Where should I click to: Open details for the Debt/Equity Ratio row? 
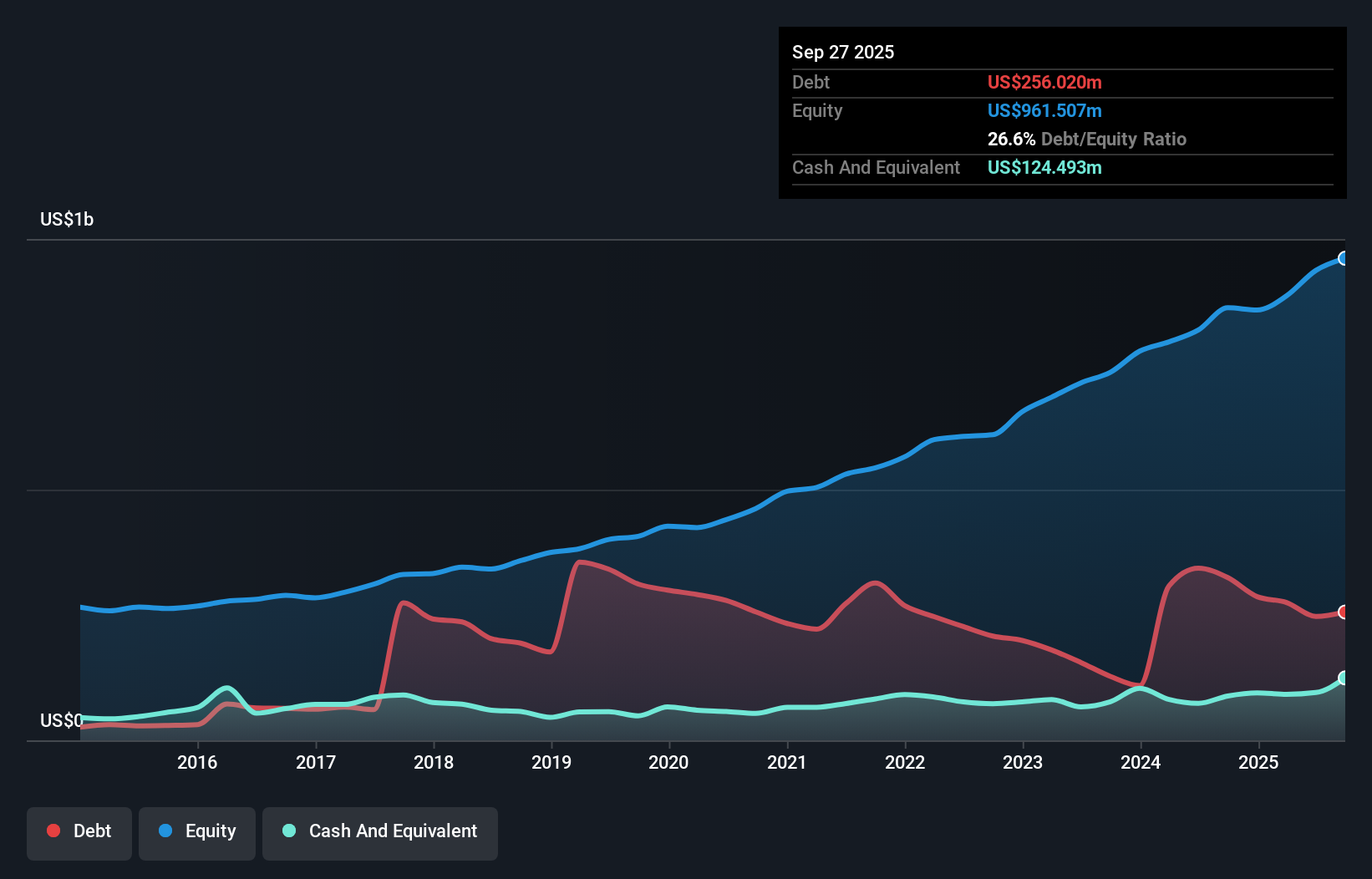click(x=1086, y=139)
